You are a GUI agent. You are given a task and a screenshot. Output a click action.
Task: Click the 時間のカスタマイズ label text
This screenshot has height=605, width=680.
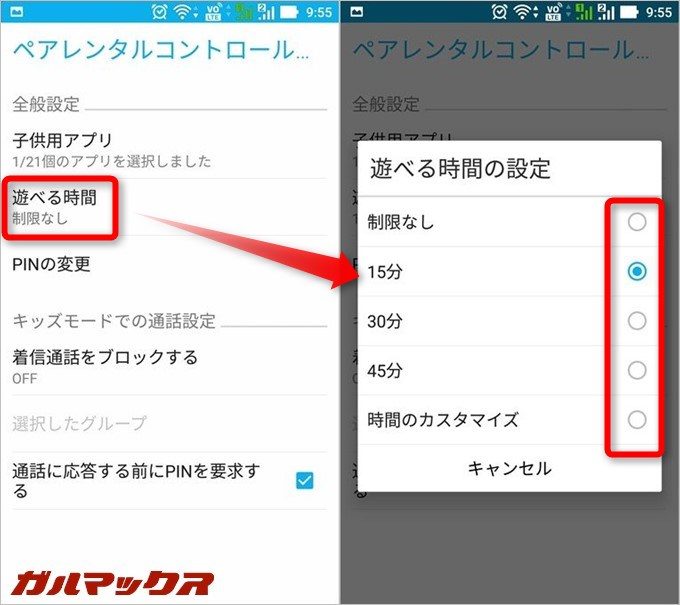click(443, 420)
